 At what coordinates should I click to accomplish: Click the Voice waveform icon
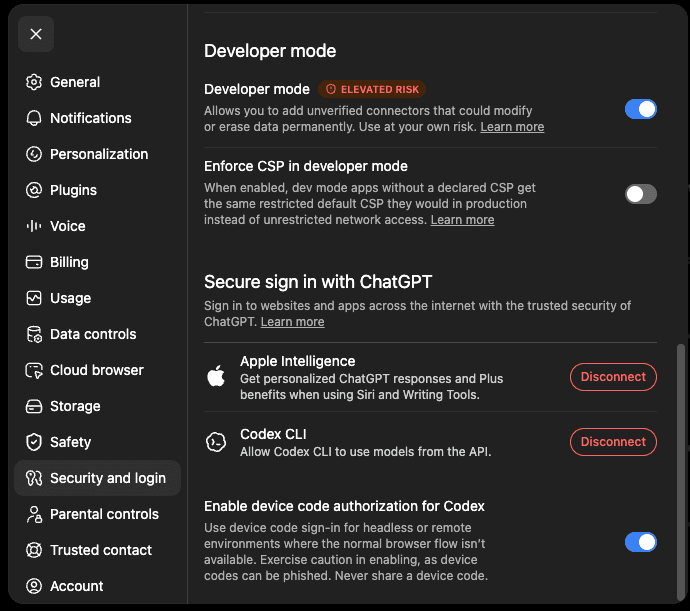[x=34, y=226]
